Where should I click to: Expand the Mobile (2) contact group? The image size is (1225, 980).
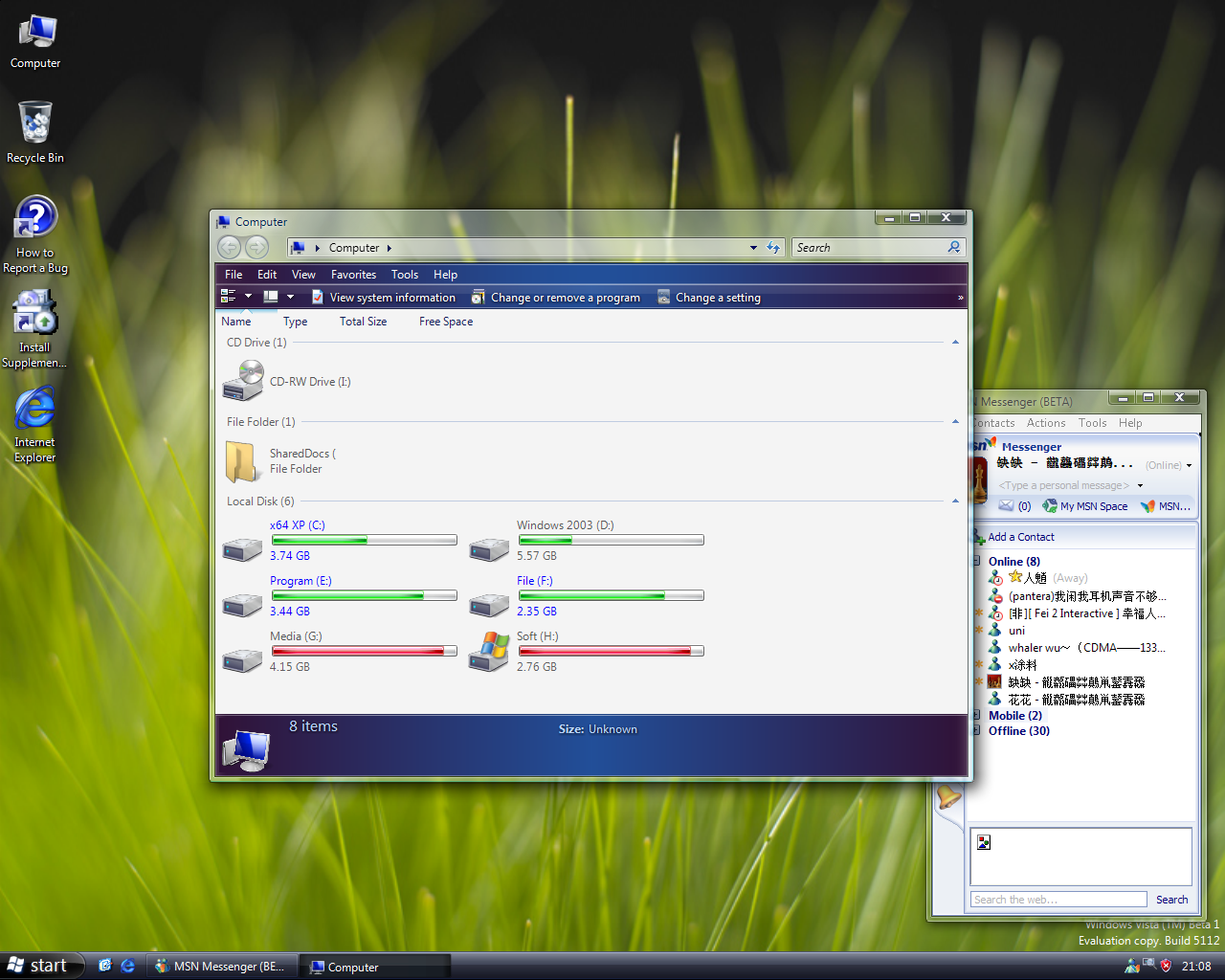click(977, 716)
